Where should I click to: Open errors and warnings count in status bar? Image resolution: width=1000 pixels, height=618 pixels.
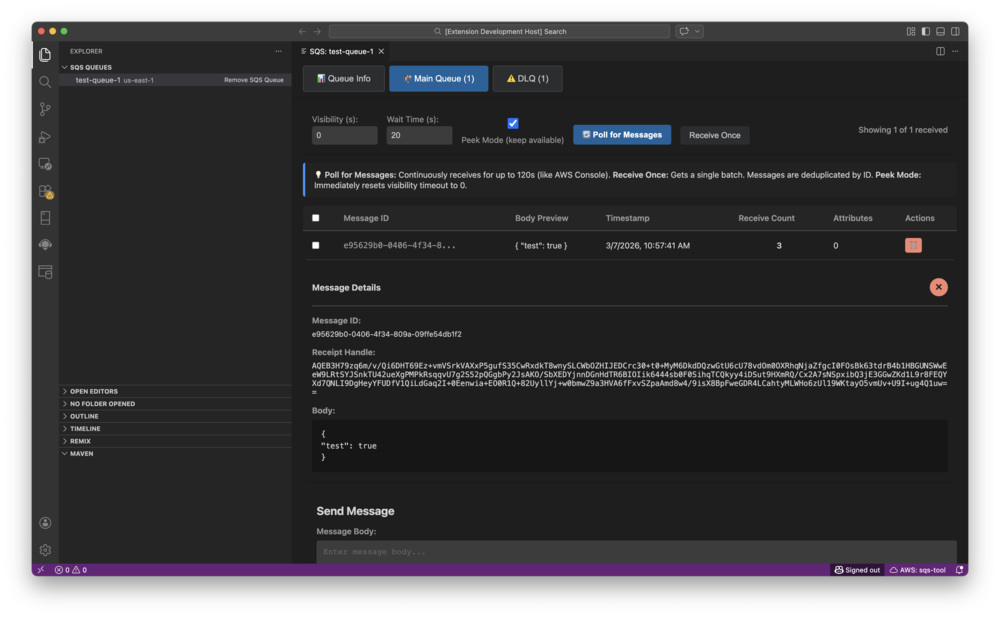click(x=71, y=570)
